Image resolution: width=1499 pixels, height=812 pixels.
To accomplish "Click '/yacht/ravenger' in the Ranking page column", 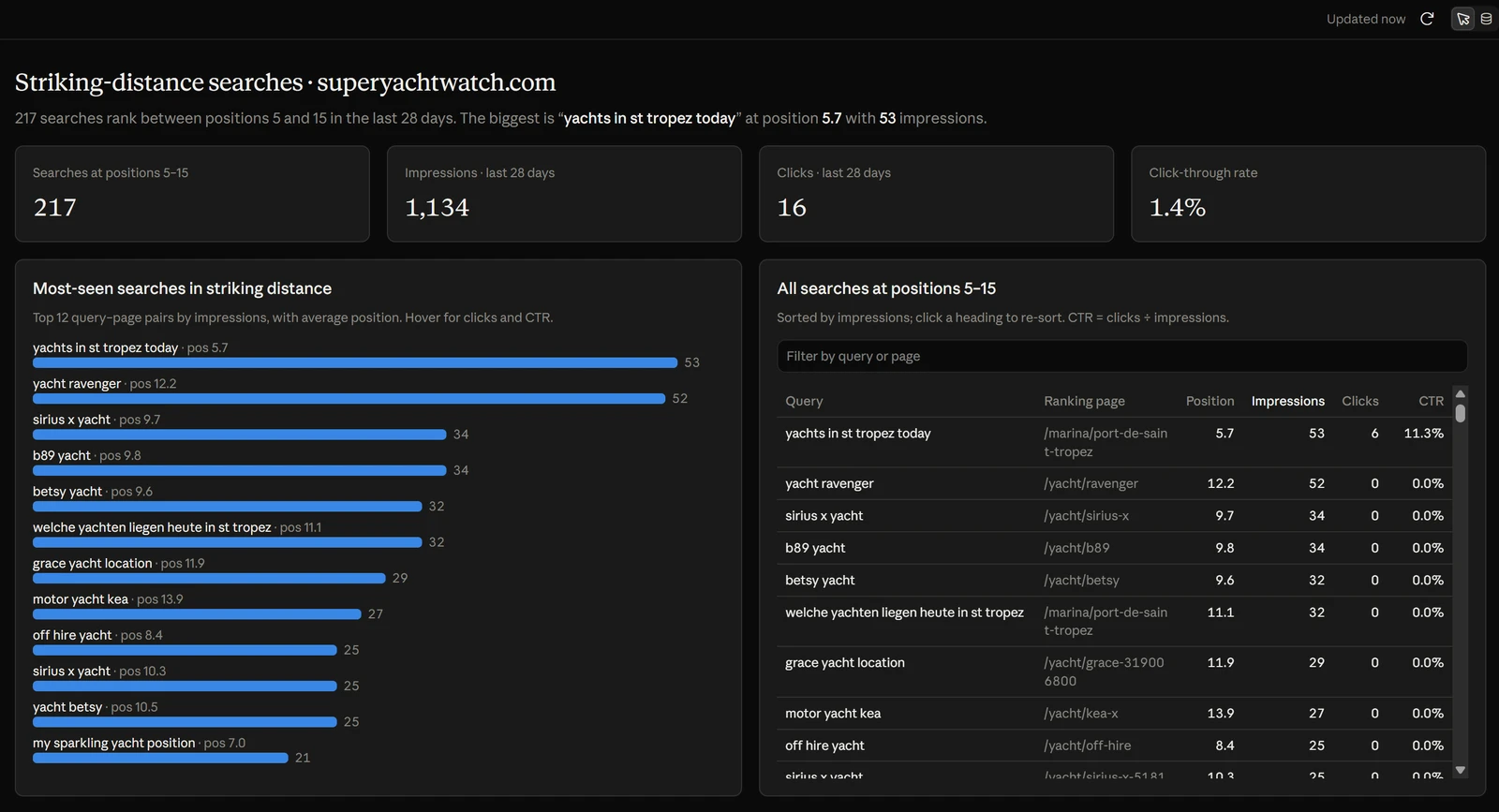I will pyautogui.click(x=1091, y=483).
